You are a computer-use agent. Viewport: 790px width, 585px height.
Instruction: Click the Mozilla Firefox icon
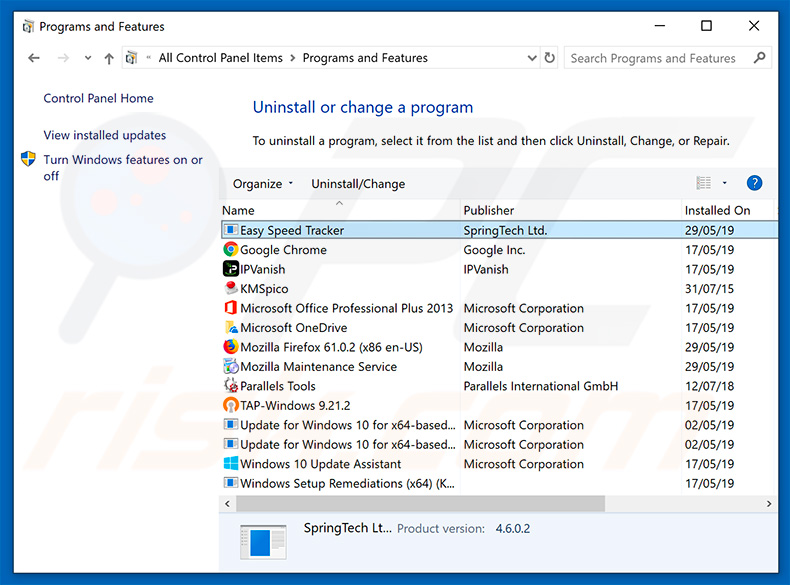[231, 347]
